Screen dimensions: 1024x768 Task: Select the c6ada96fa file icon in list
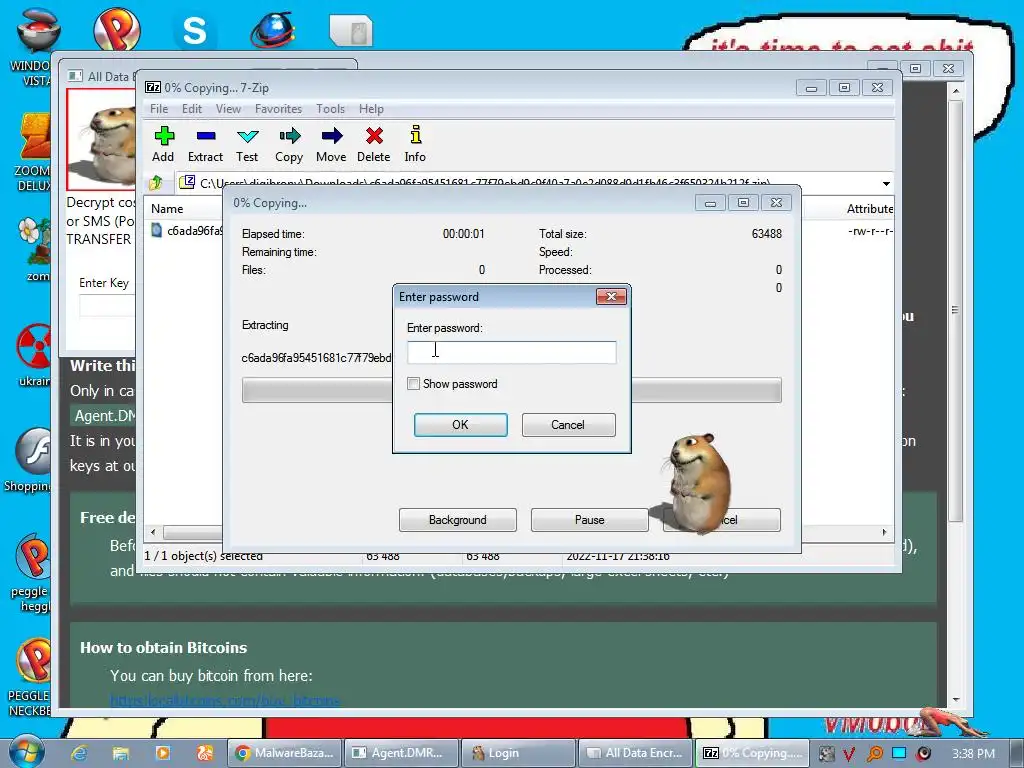tap(157, 230)
